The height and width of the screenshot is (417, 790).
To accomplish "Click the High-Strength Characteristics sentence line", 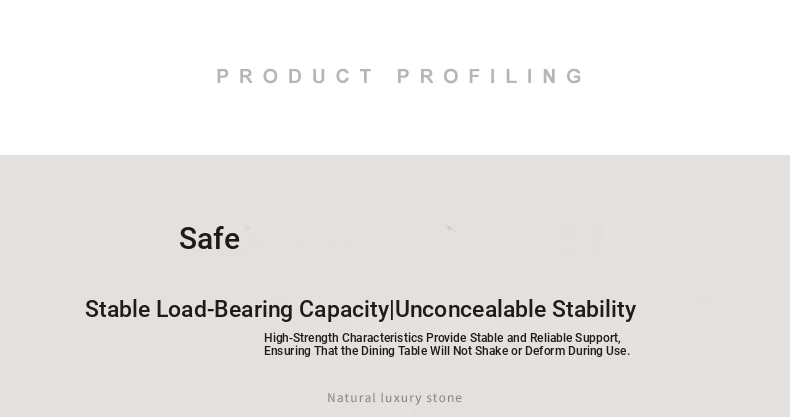I will pyautogui.click(x=442, y=338).
